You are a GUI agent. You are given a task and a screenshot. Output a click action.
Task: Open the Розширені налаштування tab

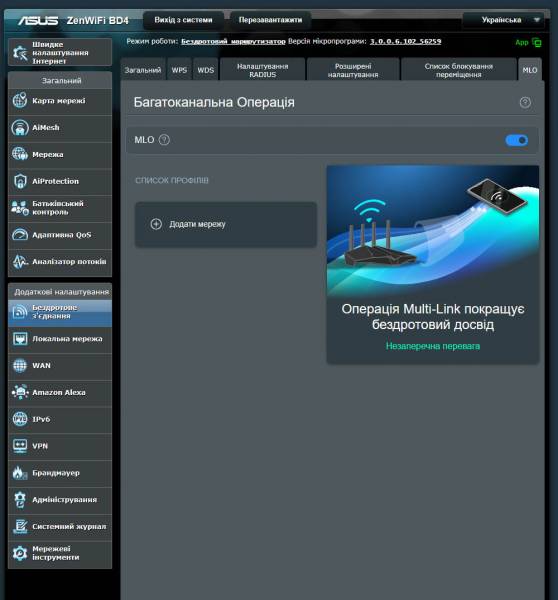point(353,70)
